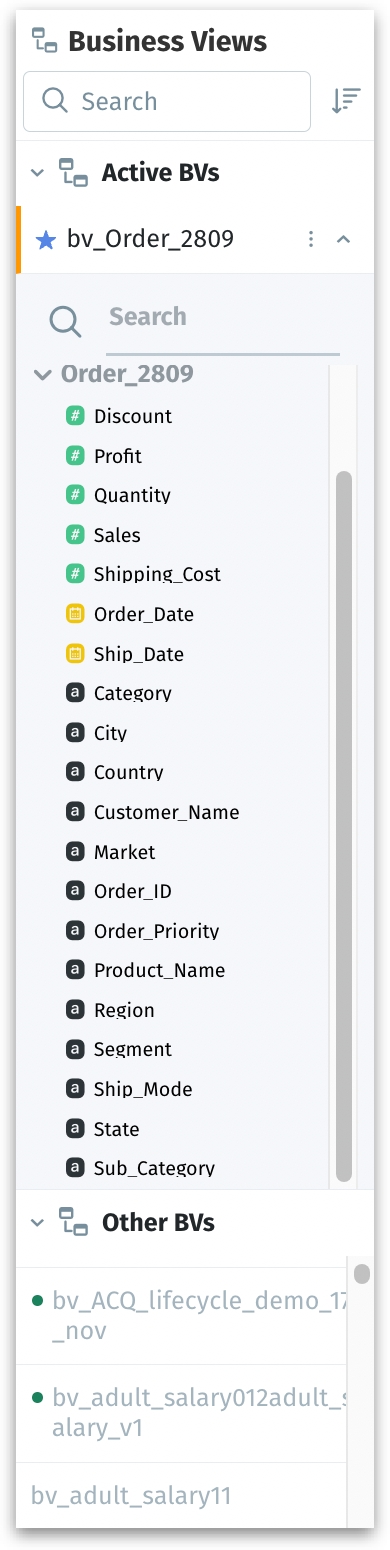Click the numeric icon next to Shipping_Cost

click(75, 574)
